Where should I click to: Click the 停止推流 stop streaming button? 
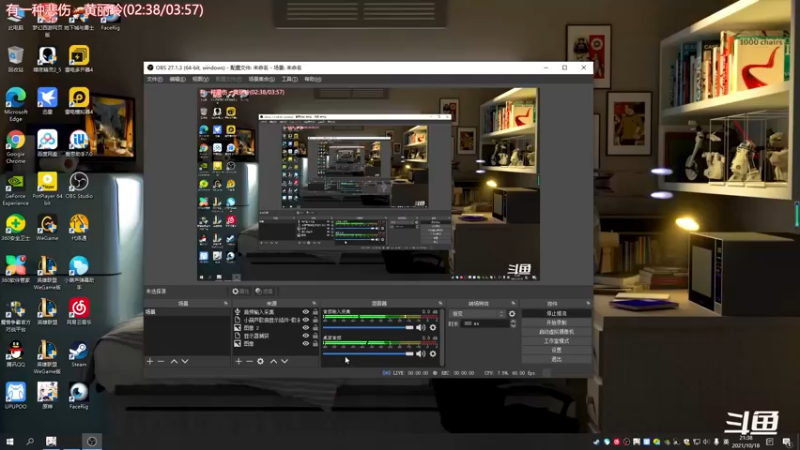(556, 313)
